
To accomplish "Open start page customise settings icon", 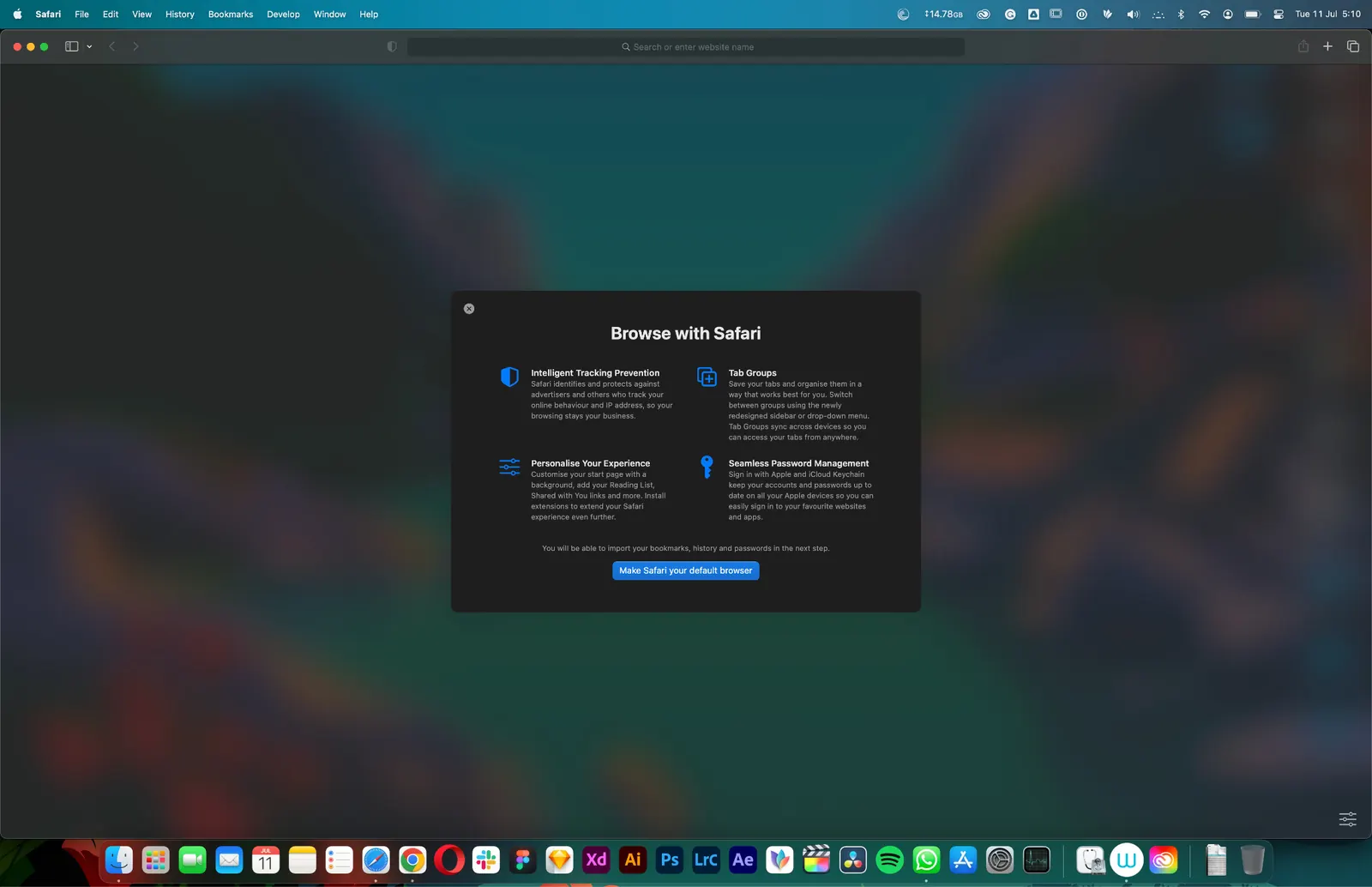I will [x=1348, y=818].
